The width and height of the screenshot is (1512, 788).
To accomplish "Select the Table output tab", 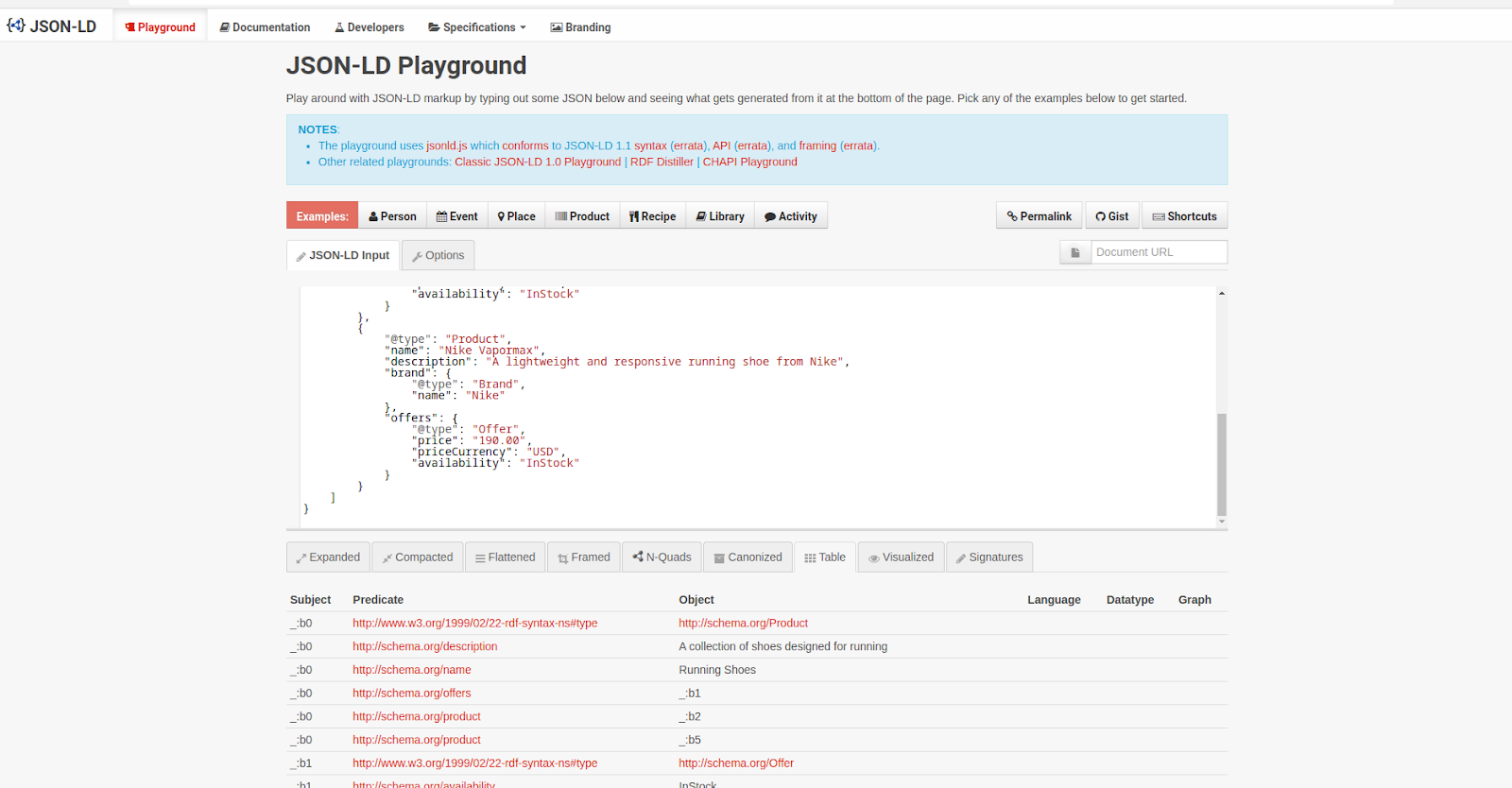I will pyautogui.click(x=825, y=557).
